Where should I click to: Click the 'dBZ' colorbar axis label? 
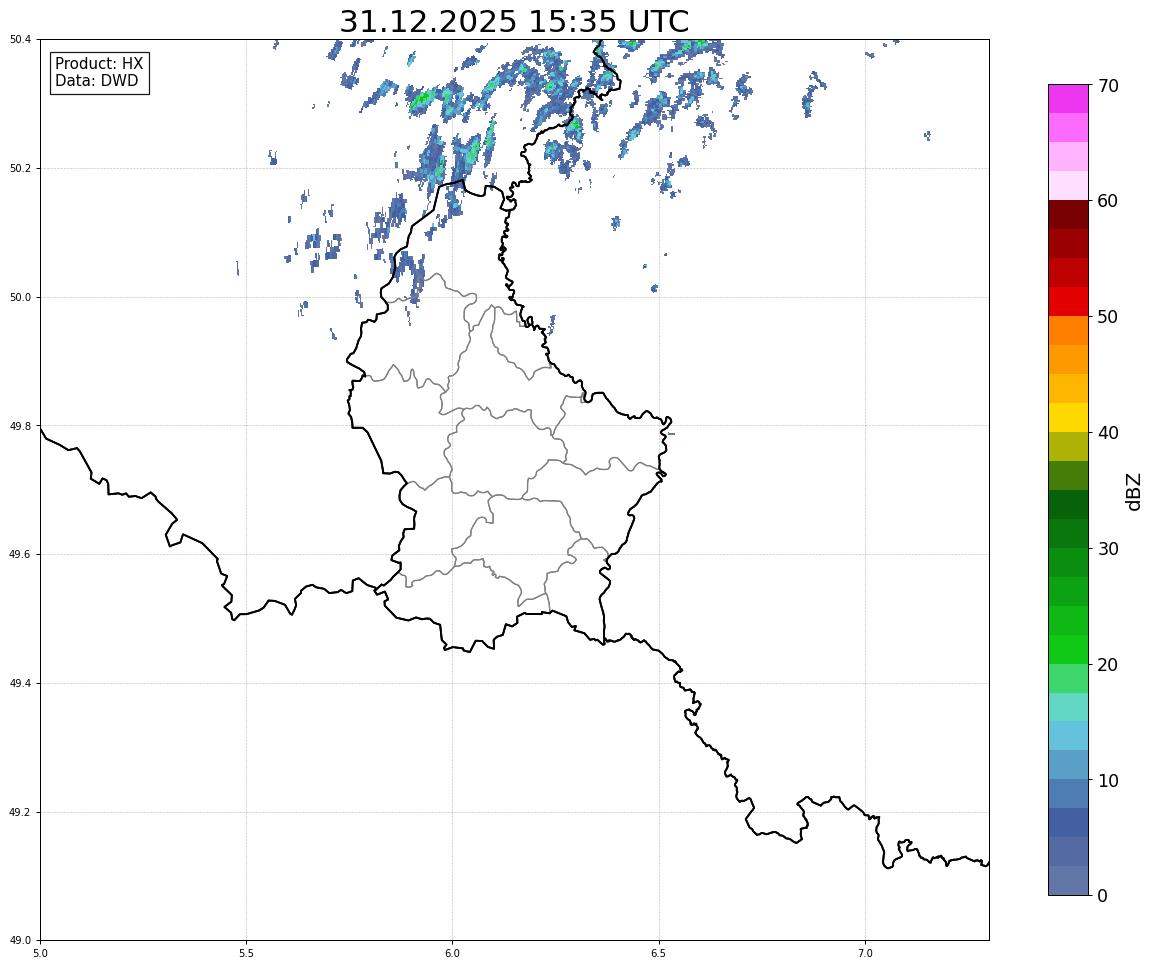[1134, 491]
